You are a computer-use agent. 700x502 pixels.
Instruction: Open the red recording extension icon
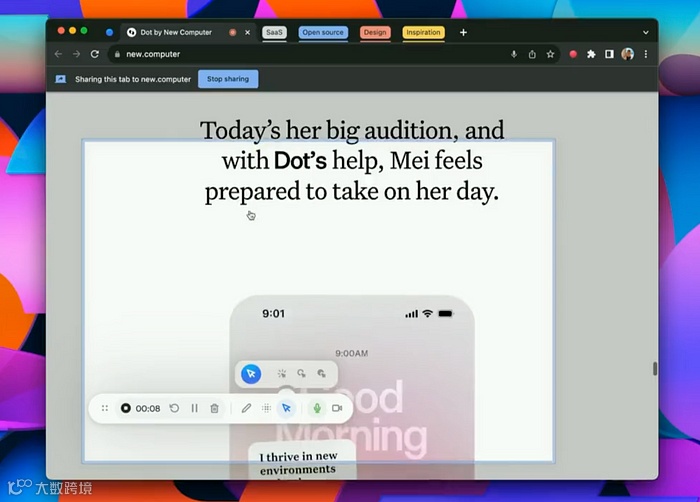click(x=573, y=54)
